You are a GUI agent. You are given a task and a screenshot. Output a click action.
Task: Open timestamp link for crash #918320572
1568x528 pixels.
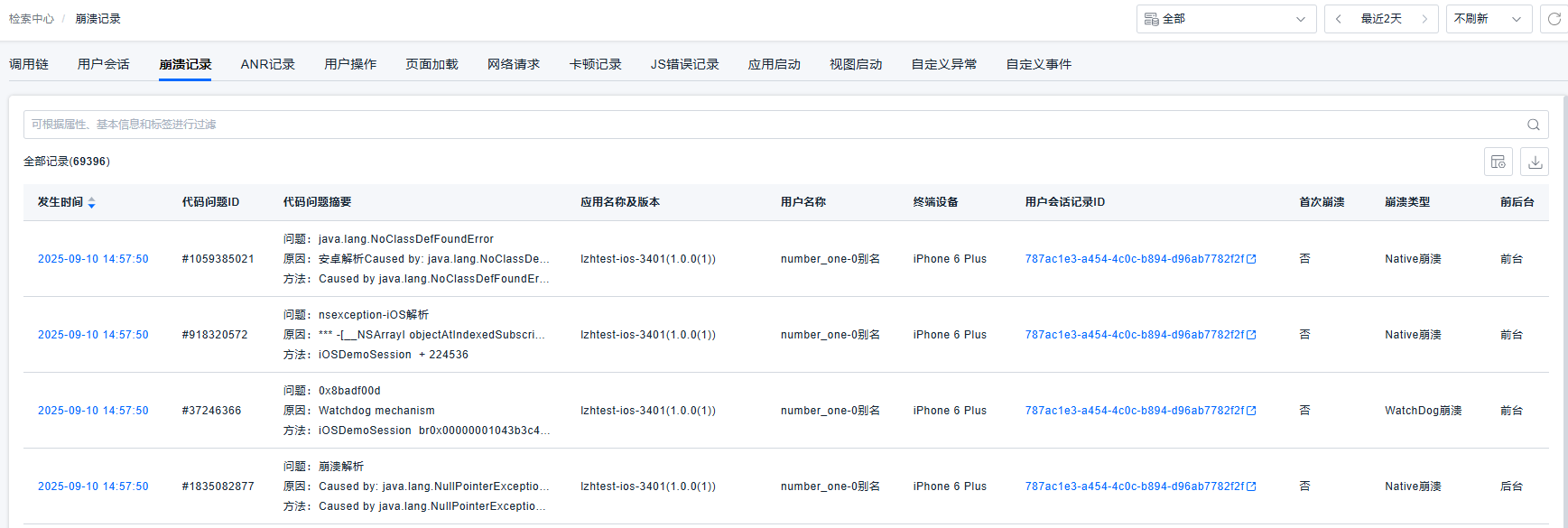(93, 335)
